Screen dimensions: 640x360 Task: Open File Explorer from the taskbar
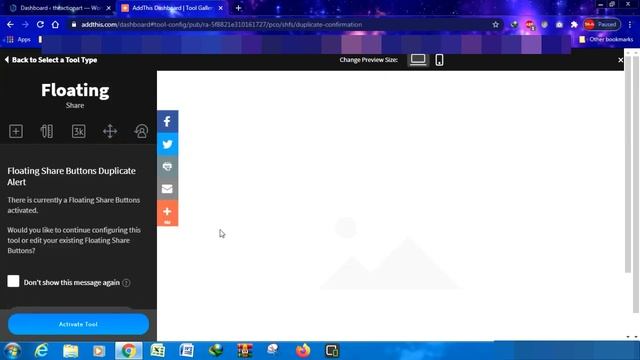(71, 351)
